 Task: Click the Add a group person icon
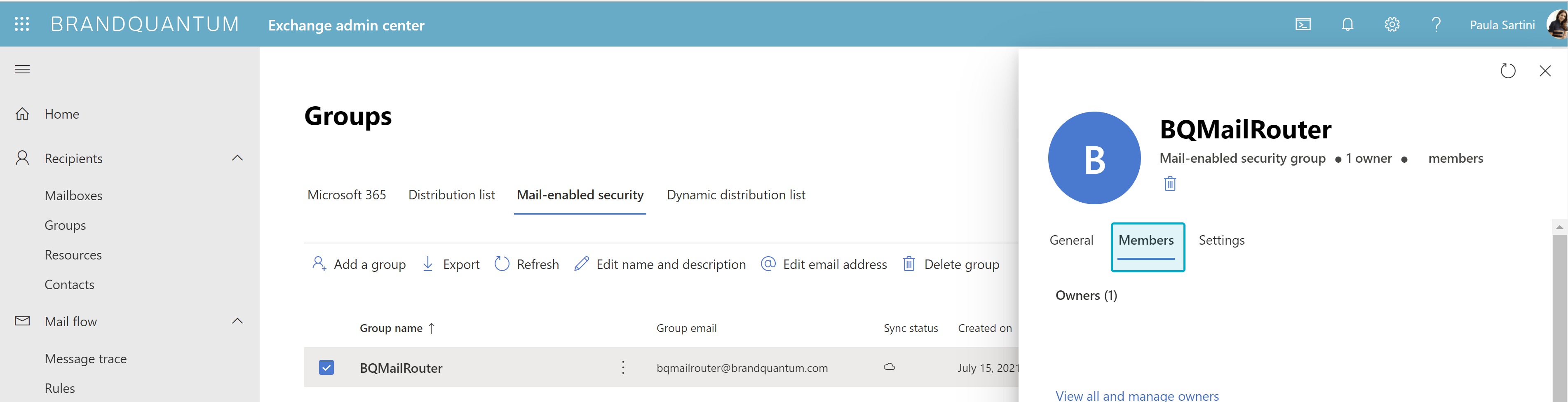click(x=319, y=263)
